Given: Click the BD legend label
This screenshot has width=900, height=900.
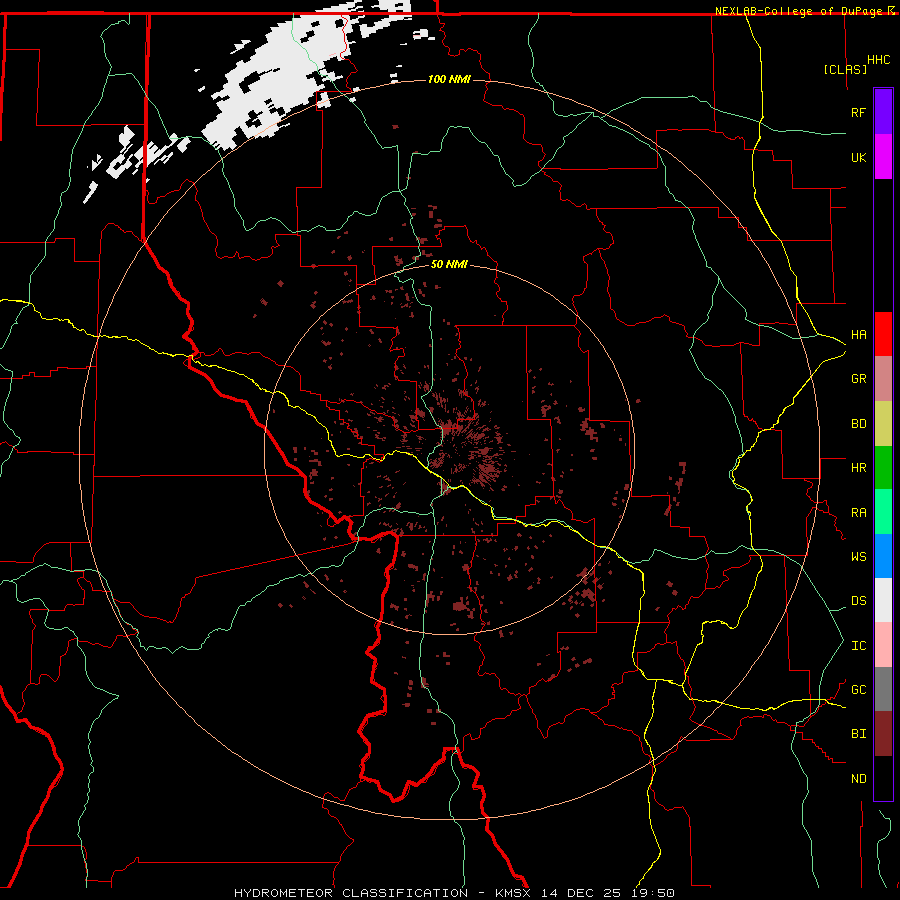Looking at the screenshot, I should [858, 424].
